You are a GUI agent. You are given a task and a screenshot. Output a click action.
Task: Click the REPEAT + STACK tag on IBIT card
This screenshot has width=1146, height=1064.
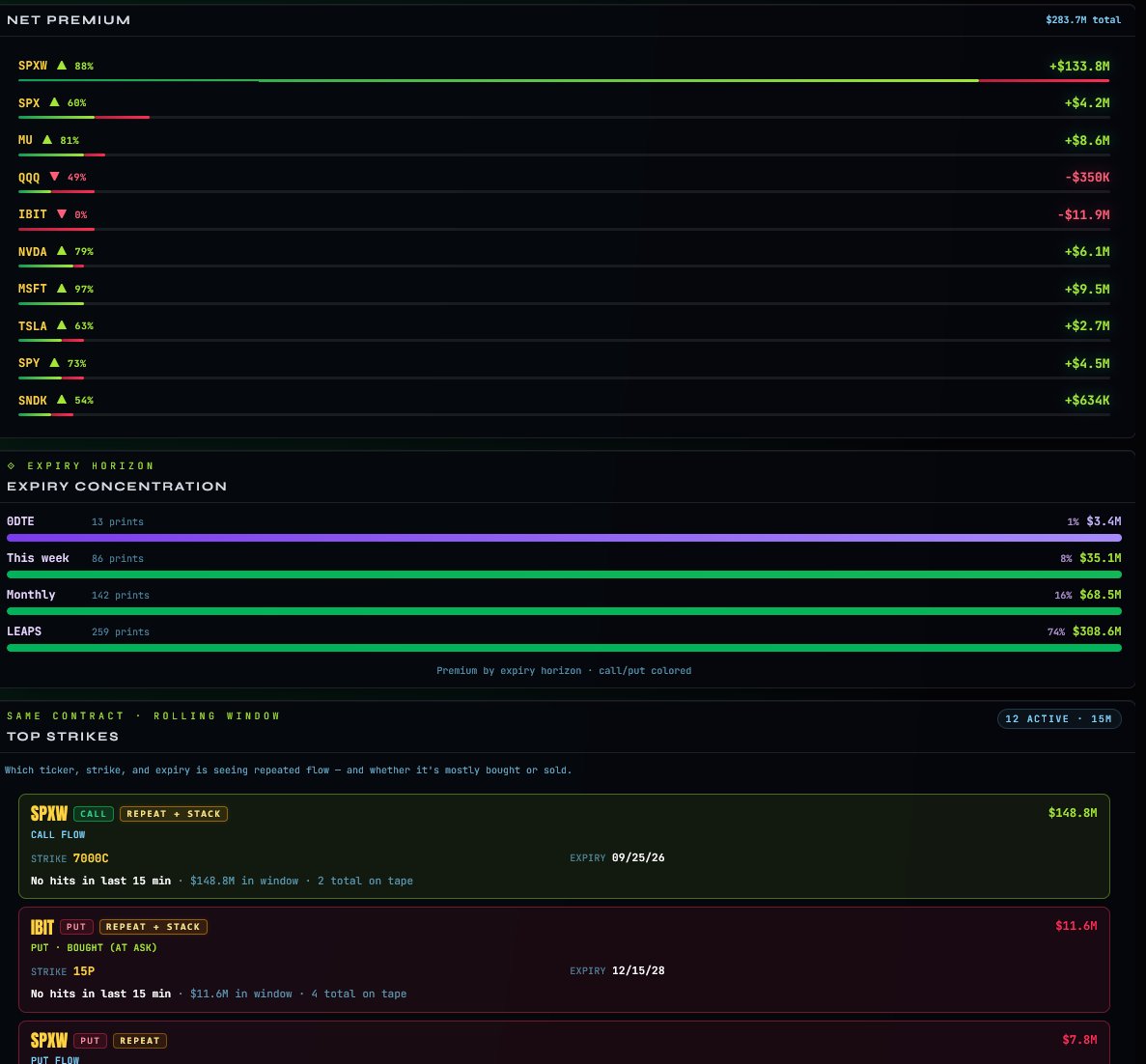pyautogui.click(x=154, y=927)
